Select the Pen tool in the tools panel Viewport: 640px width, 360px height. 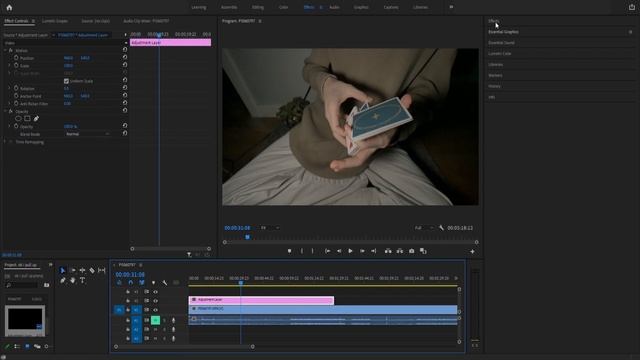pyautogui.click(x=62, y=280)
